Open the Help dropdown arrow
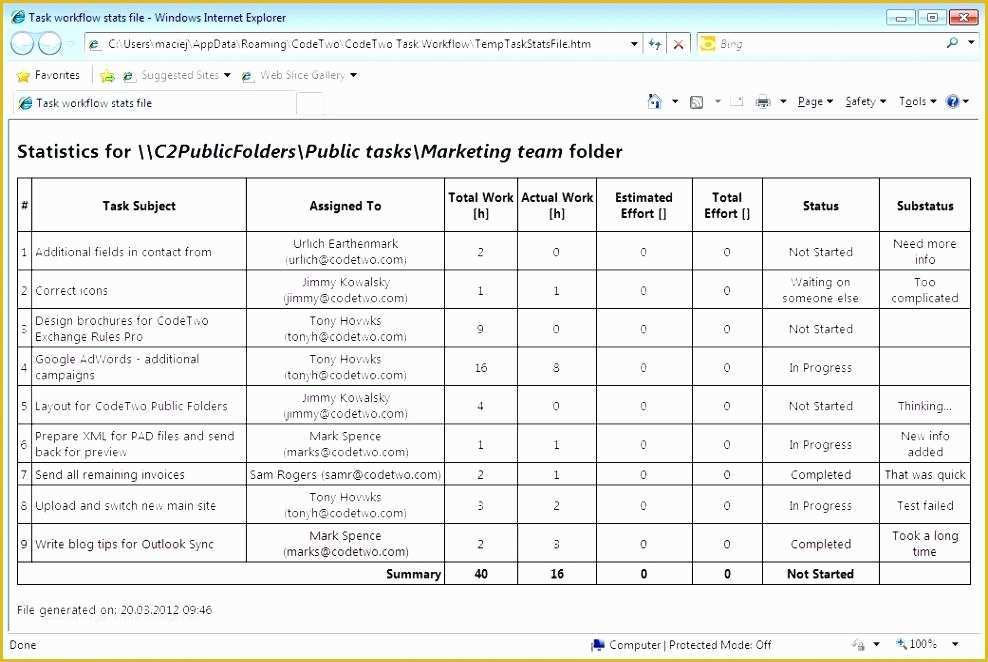Screen dimensions: 988x662 click(965, 101)
